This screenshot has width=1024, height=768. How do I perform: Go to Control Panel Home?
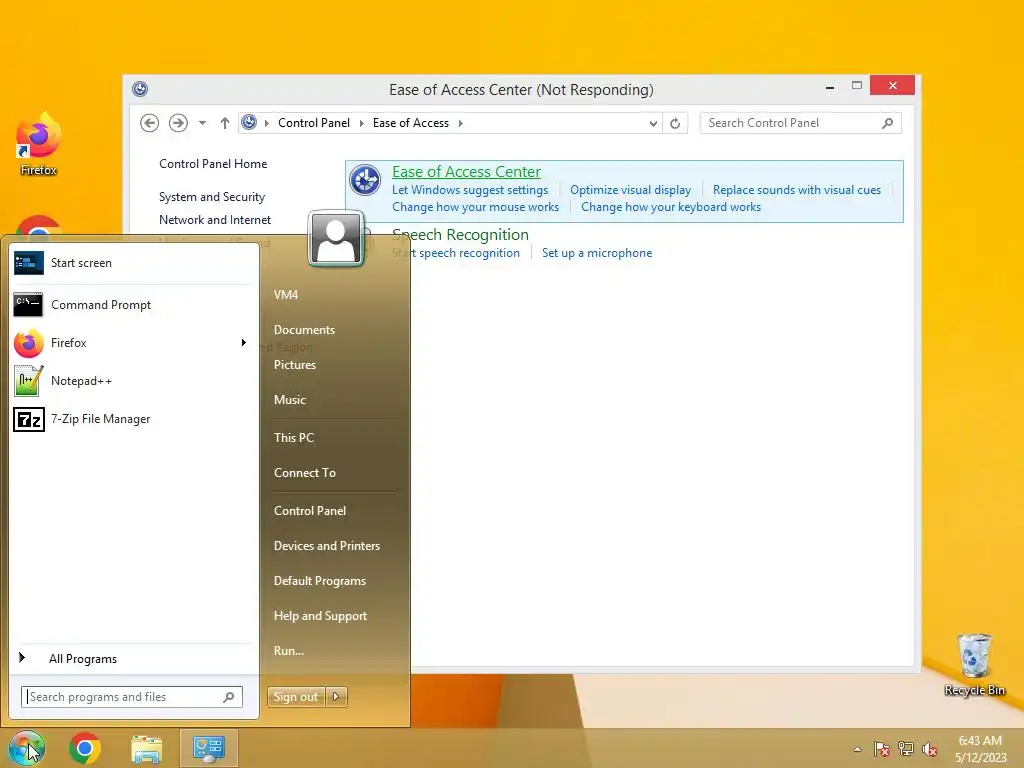(x=213, y=164)
